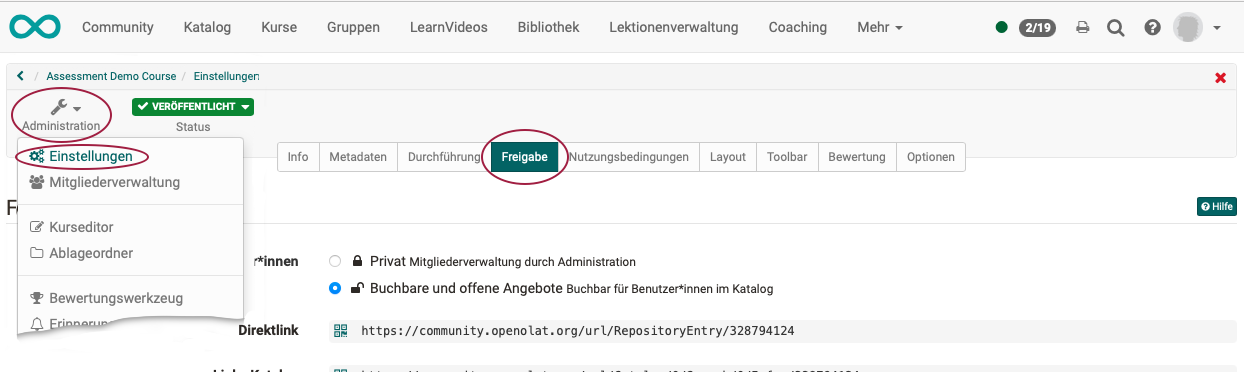Image resolution: width=1244 pixels, height=372 pixels.
Task: Open the Veröffentlicht status dropdown
Action: pyautogui.click(x=193, y=106)
